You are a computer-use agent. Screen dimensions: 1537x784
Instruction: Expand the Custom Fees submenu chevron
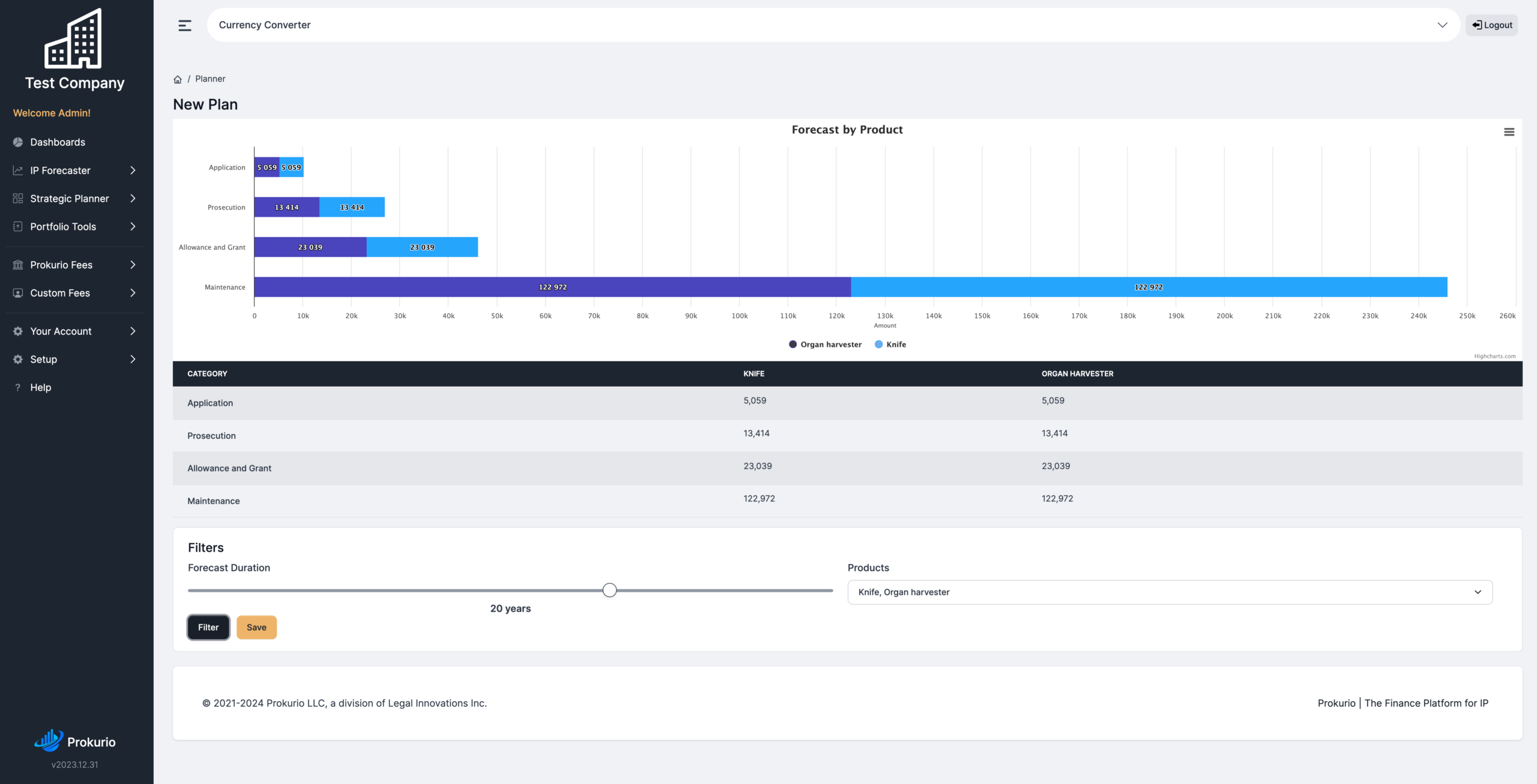coord(133,293)
